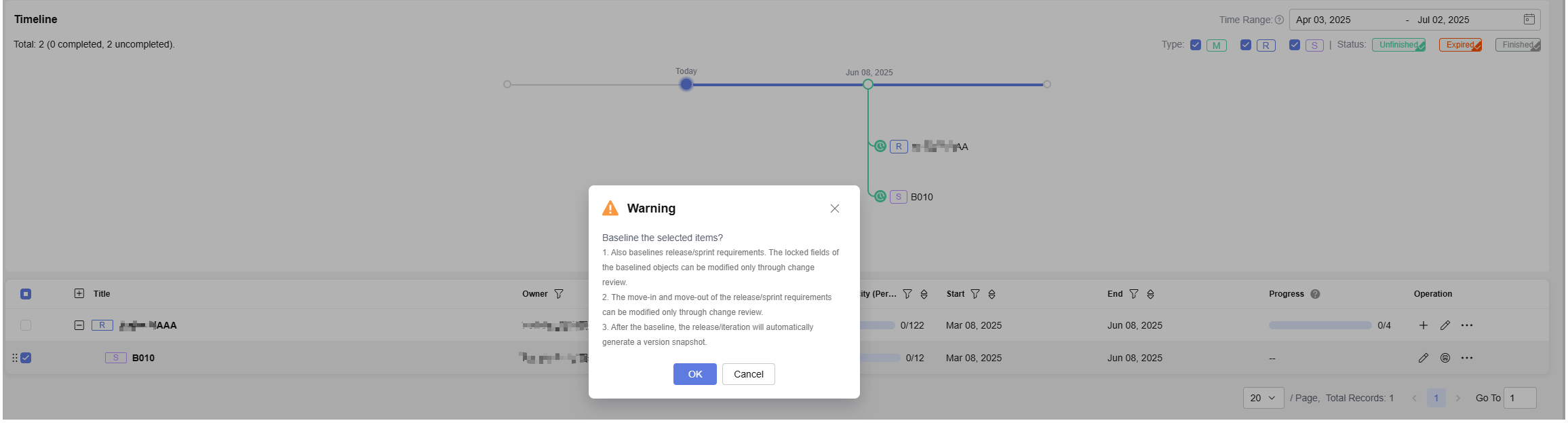The width and height of the screenshot is (1568, 423).
Task: Toggle the Expired status filter
Action: pyautogui.click(x=1460, y=45)
